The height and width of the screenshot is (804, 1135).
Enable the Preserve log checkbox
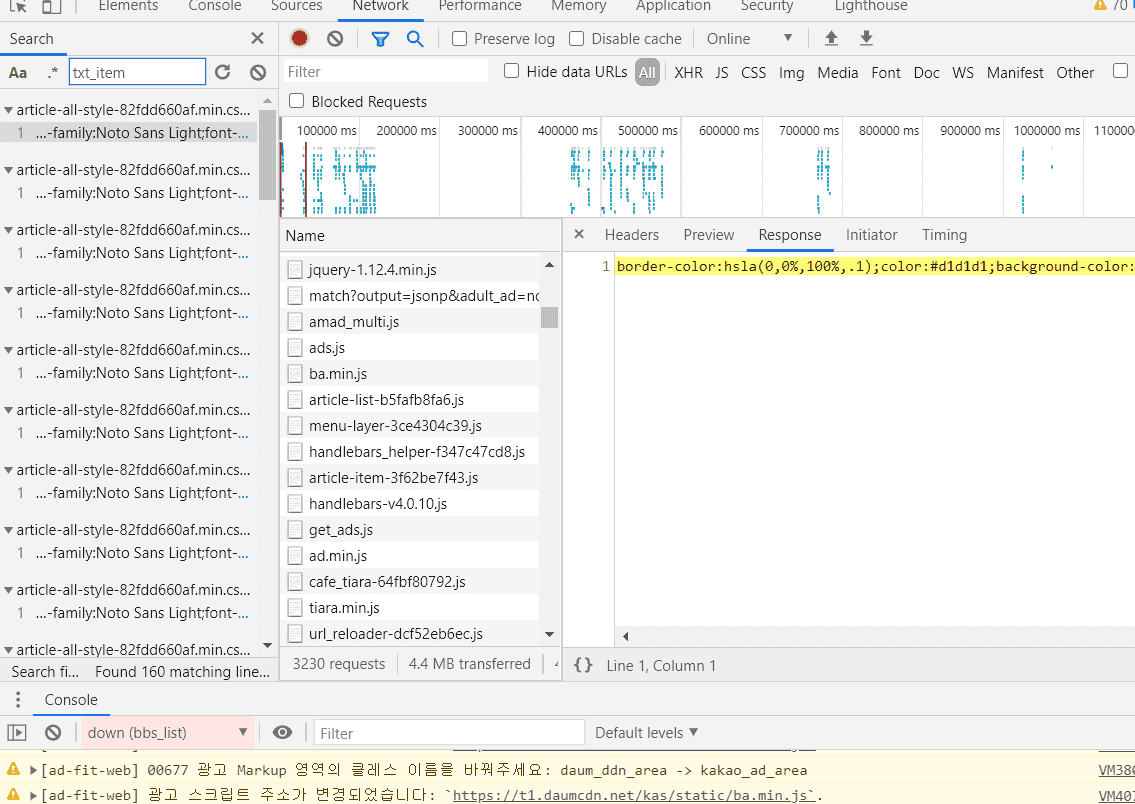tap(459, 39)
